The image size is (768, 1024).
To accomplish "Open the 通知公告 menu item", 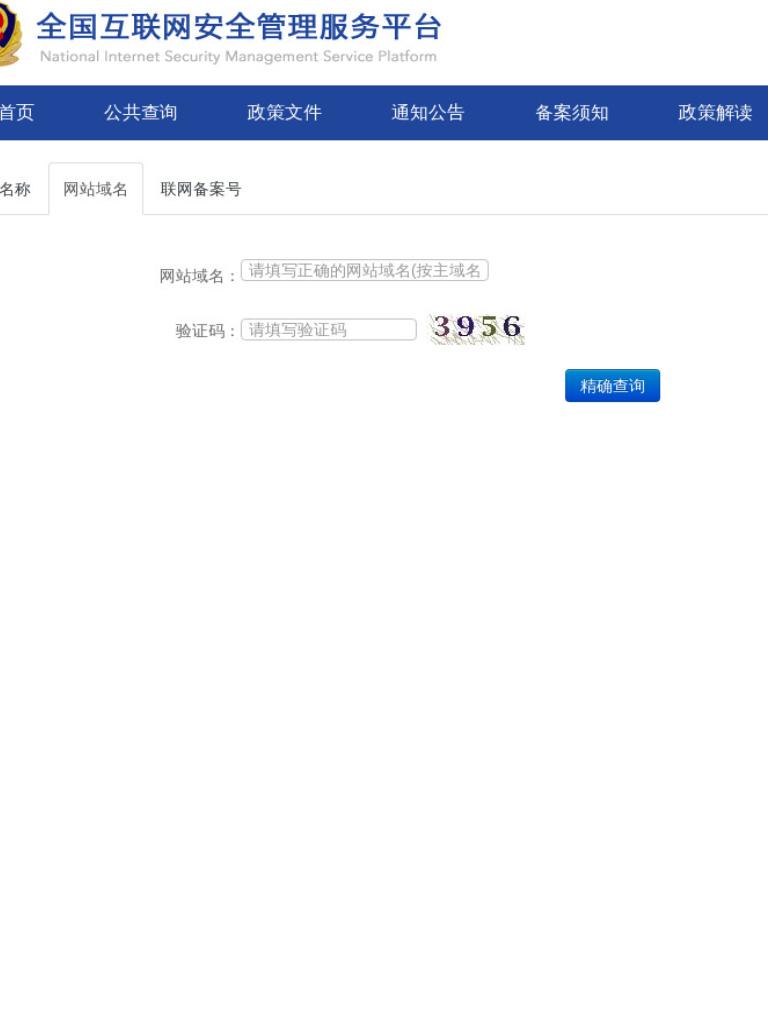I will (x=428, y=112).
